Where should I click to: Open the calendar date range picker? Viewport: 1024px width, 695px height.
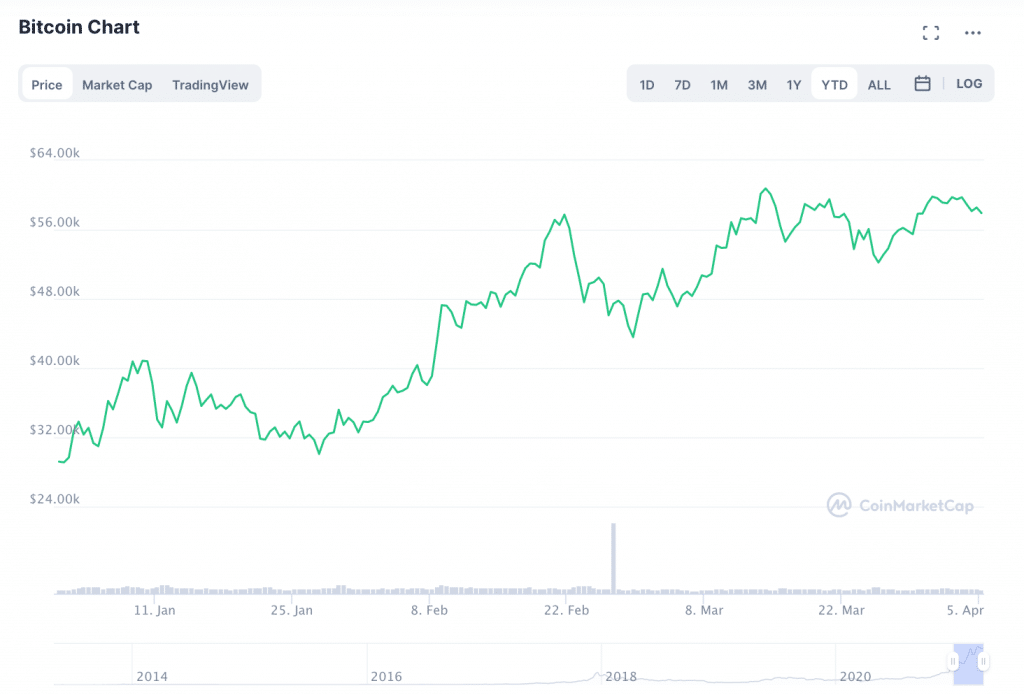pyautogui.click(x=923, y=84)
